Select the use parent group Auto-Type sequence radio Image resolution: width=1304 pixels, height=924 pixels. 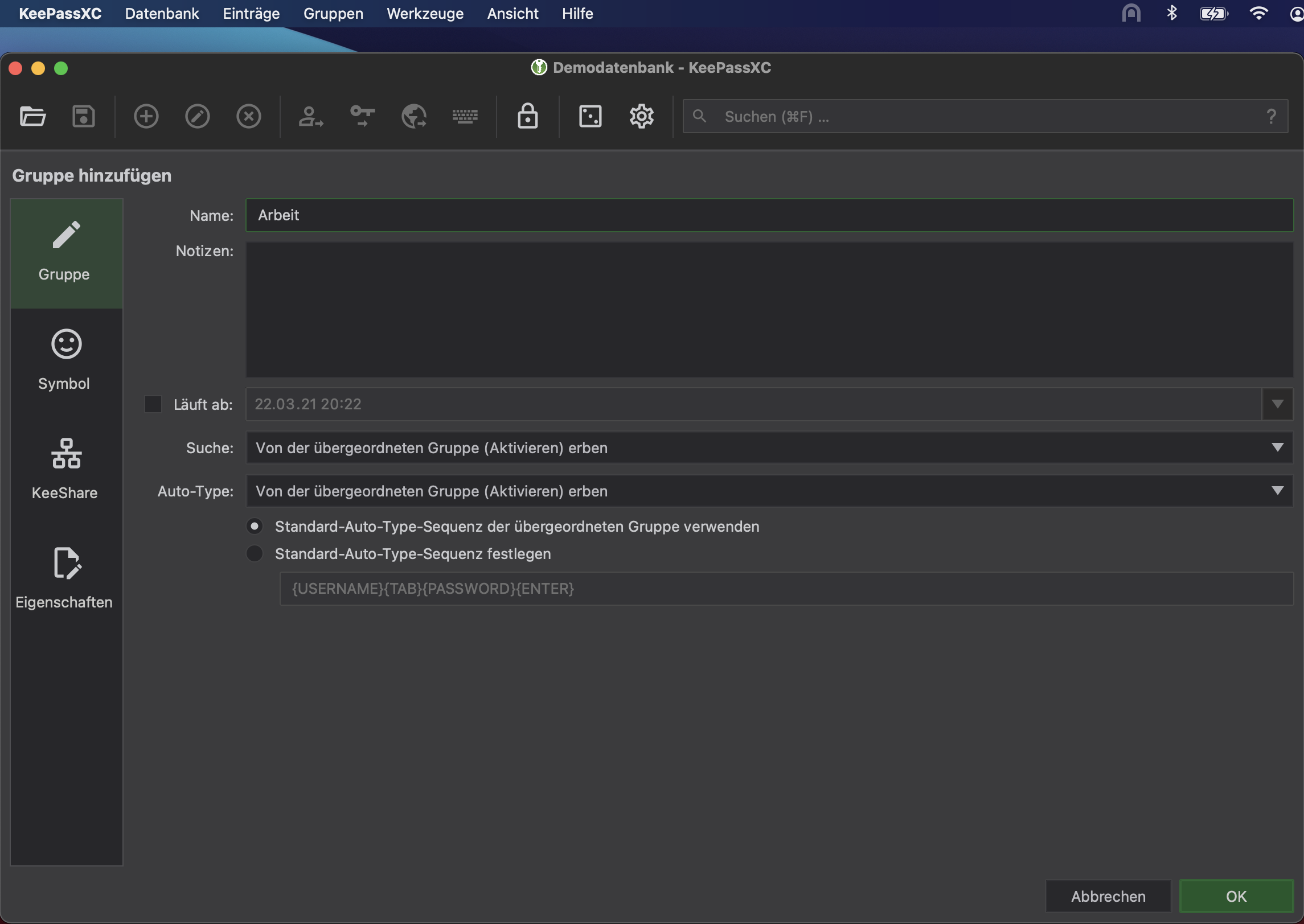pos(255,526)
